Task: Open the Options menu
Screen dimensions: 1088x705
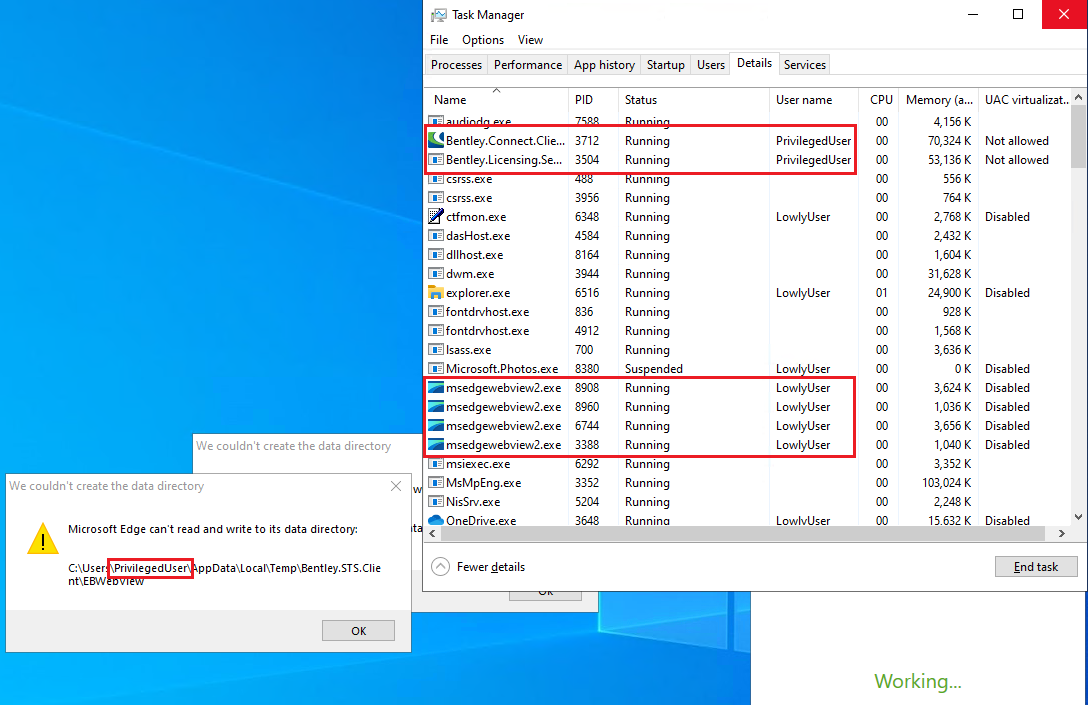Action: (483, 40)
